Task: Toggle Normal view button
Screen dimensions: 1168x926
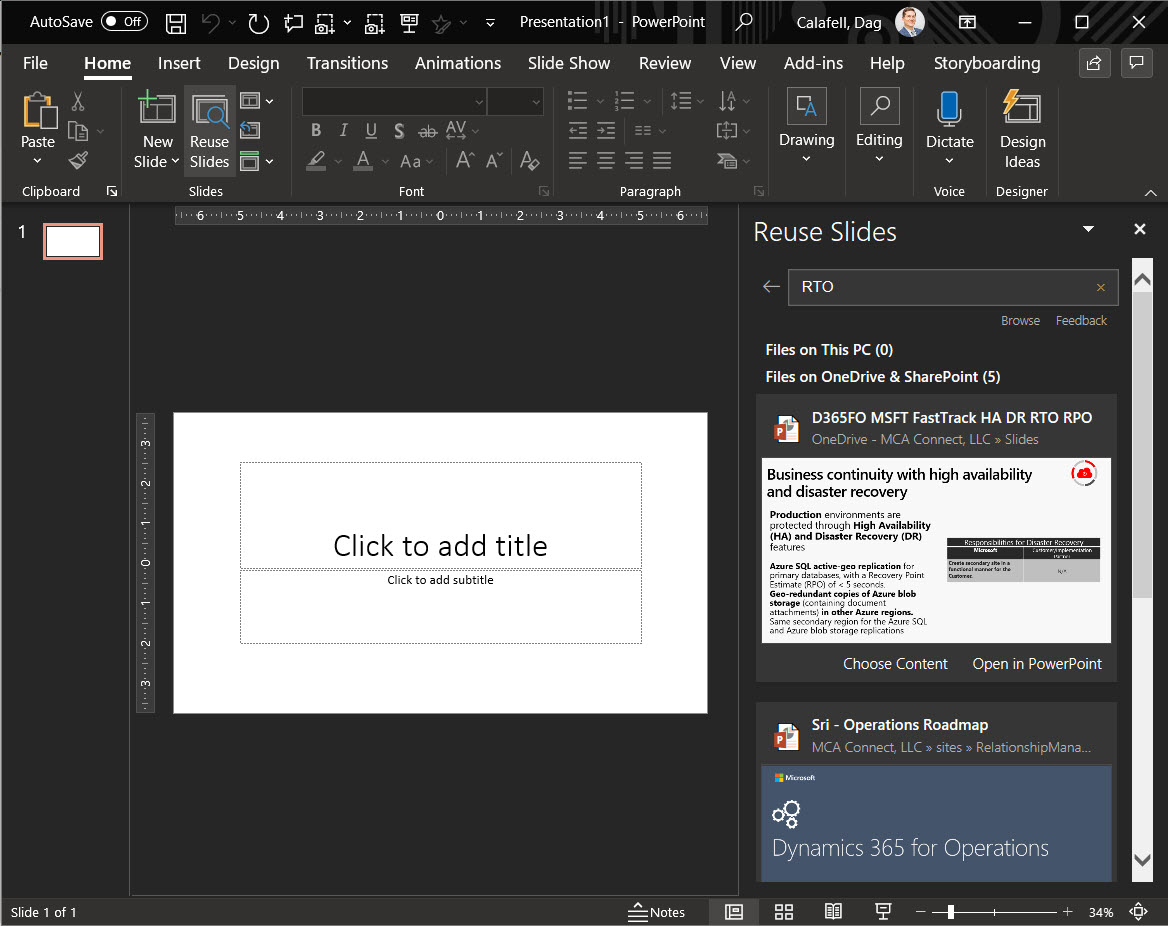Action: [x=734, y=912]
